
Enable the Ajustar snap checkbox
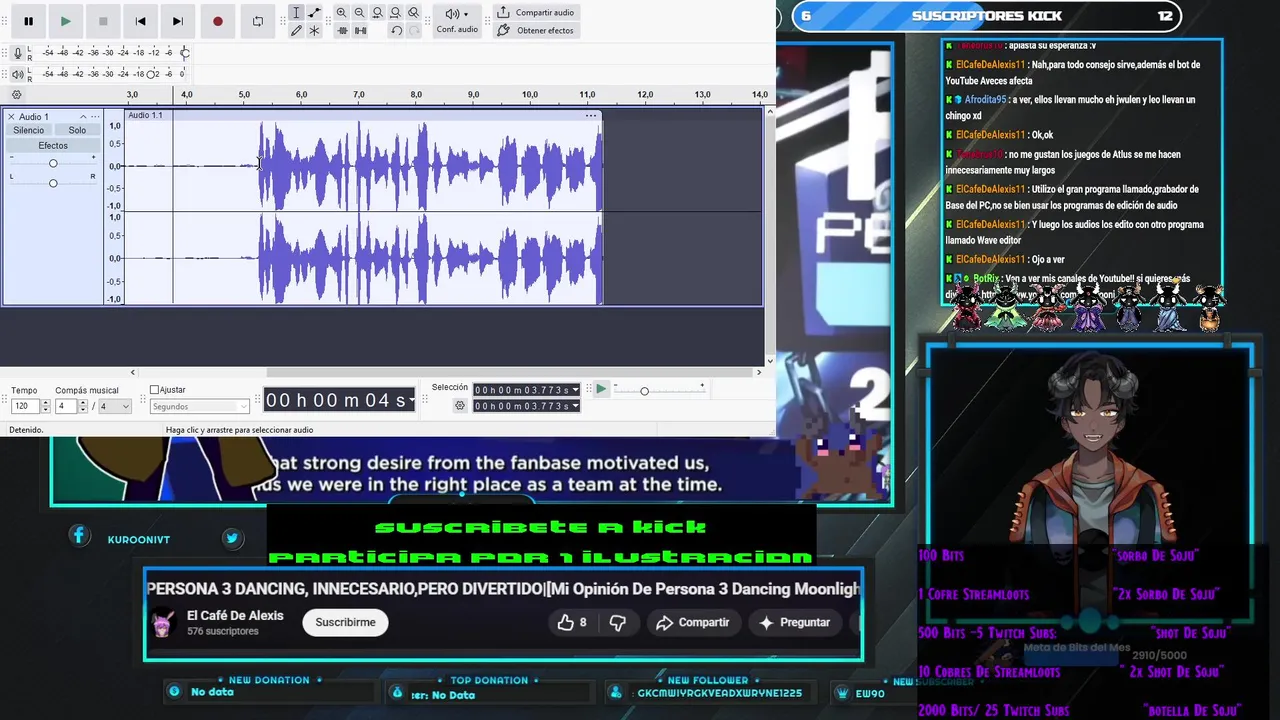(x=154, y=390)
